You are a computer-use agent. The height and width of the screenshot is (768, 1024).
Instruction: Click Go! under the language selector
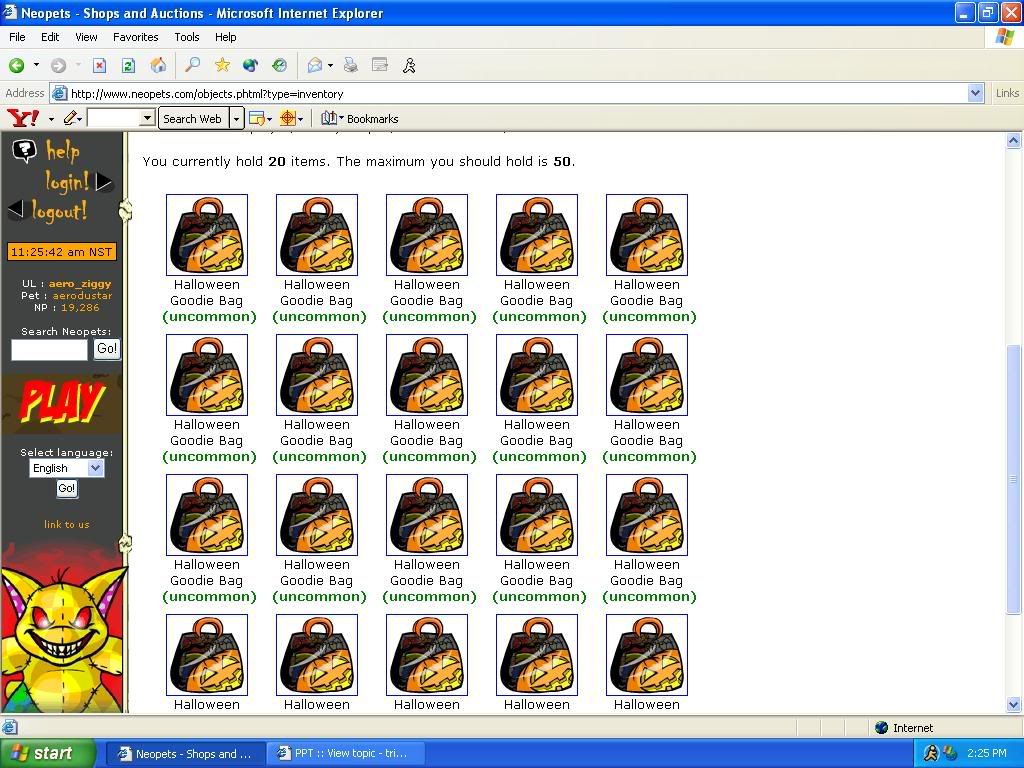coord(67,488)
